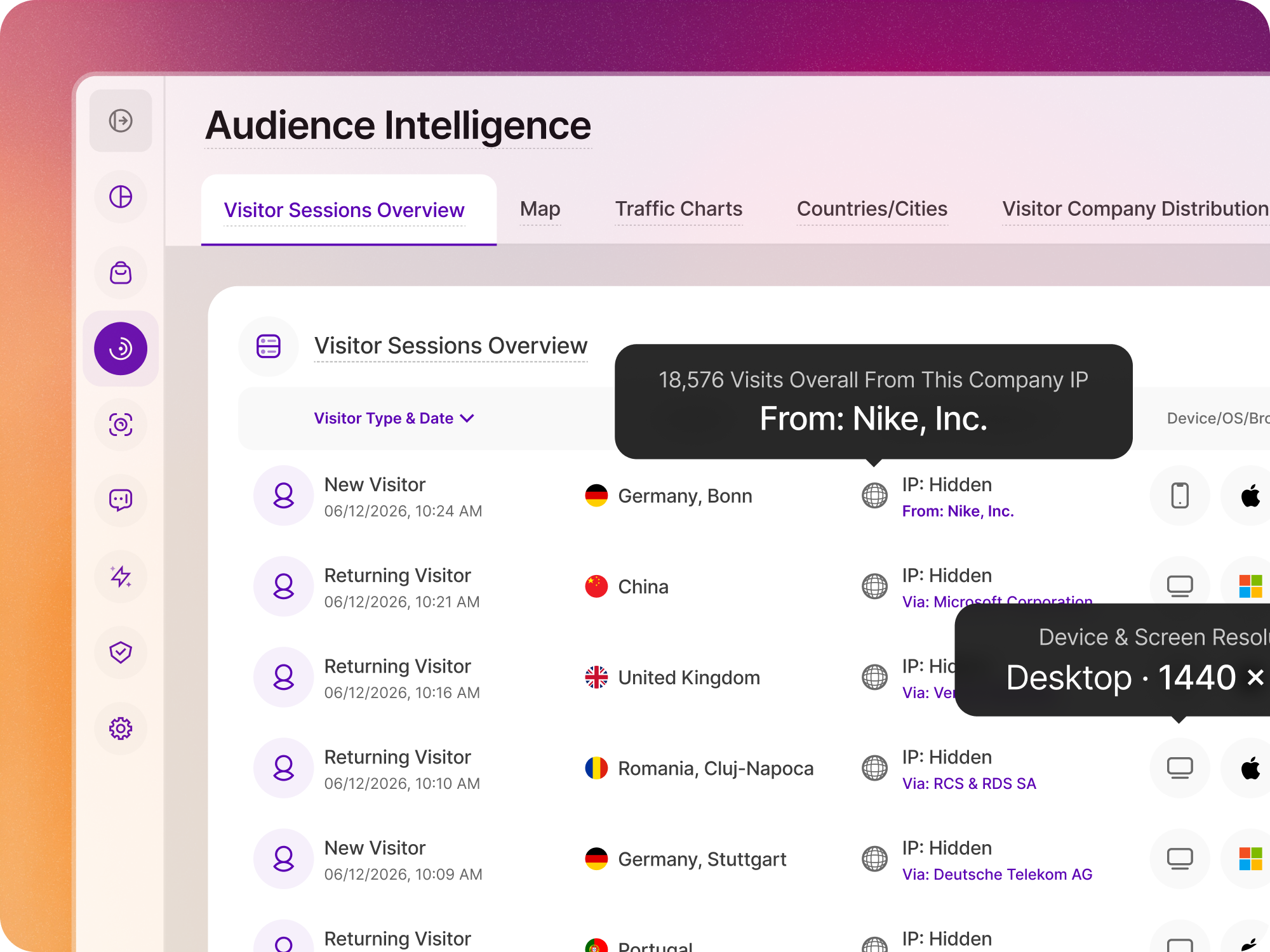
Task: Click the visitor avatar for 10:21 AM row
Action: pos(283,586)
